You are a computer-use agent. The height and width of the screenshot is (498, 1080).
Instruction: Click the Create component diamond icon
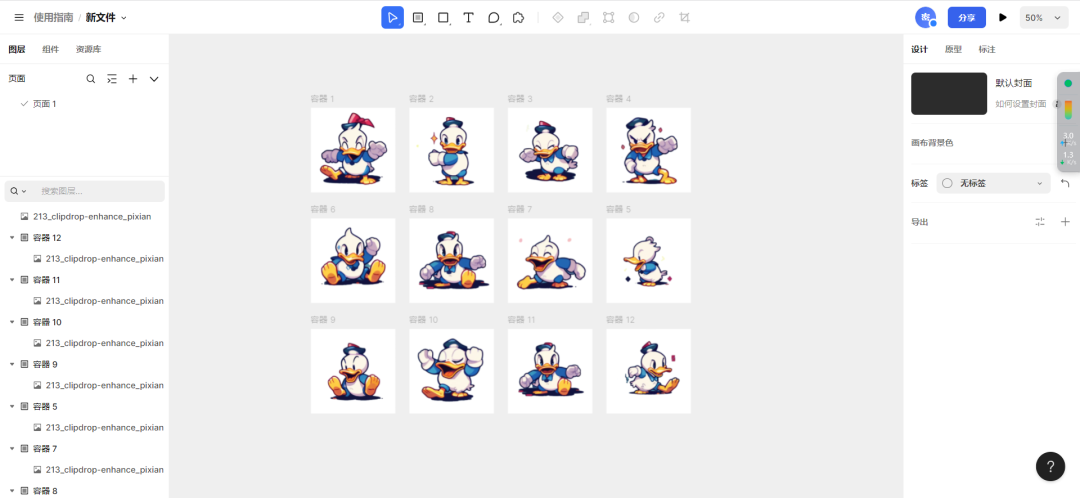click(x=558, y=17)
